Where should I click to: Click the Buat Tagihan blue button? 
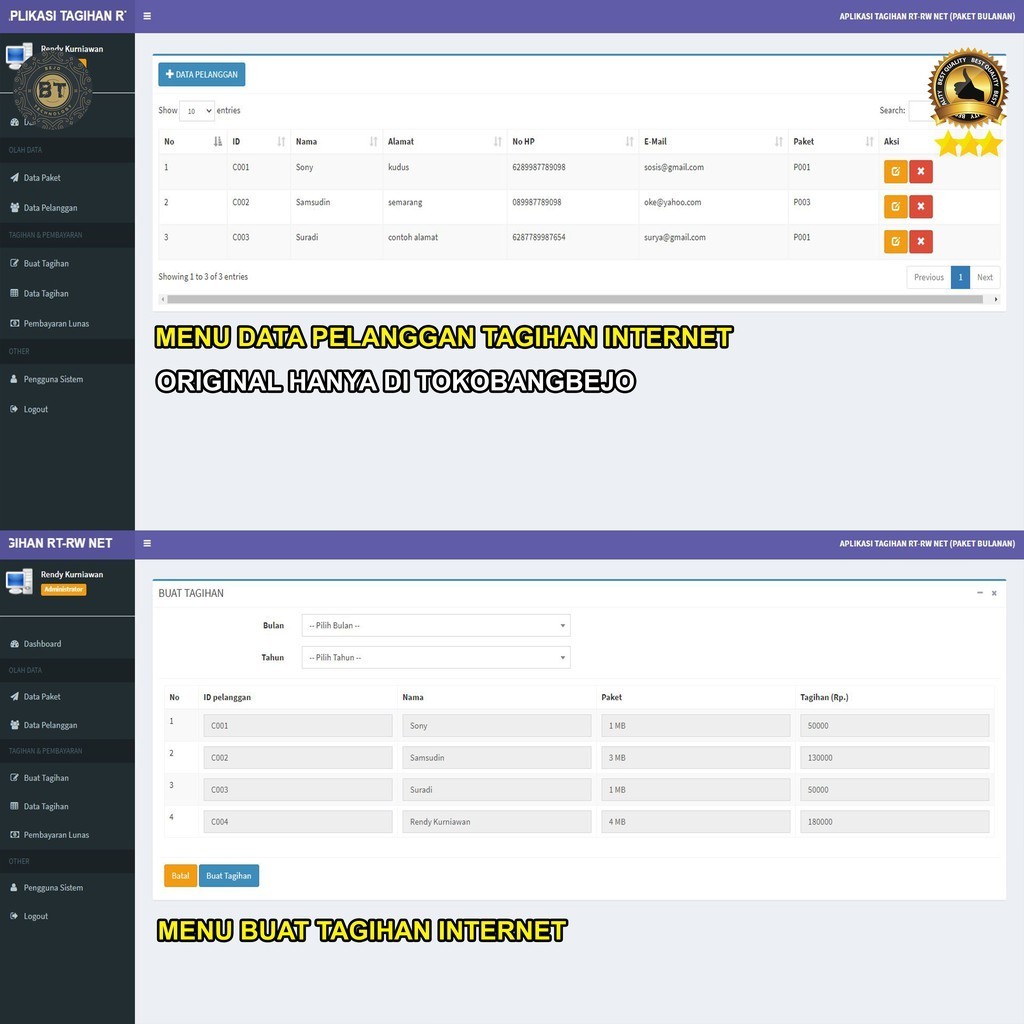click(x=229, y=876)
